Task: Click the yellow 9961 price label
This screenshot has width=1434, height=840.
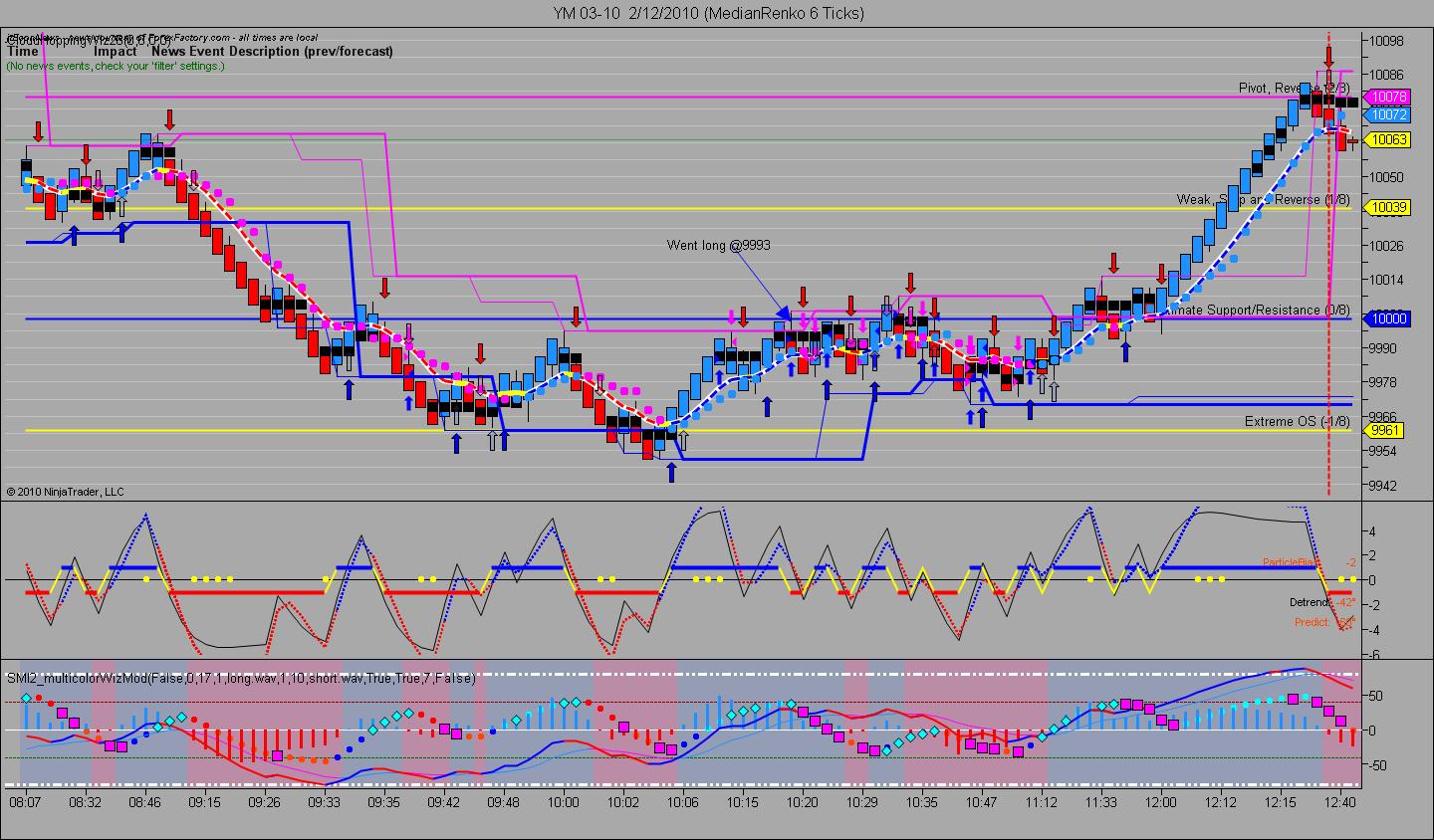Action: point(1386,430)
